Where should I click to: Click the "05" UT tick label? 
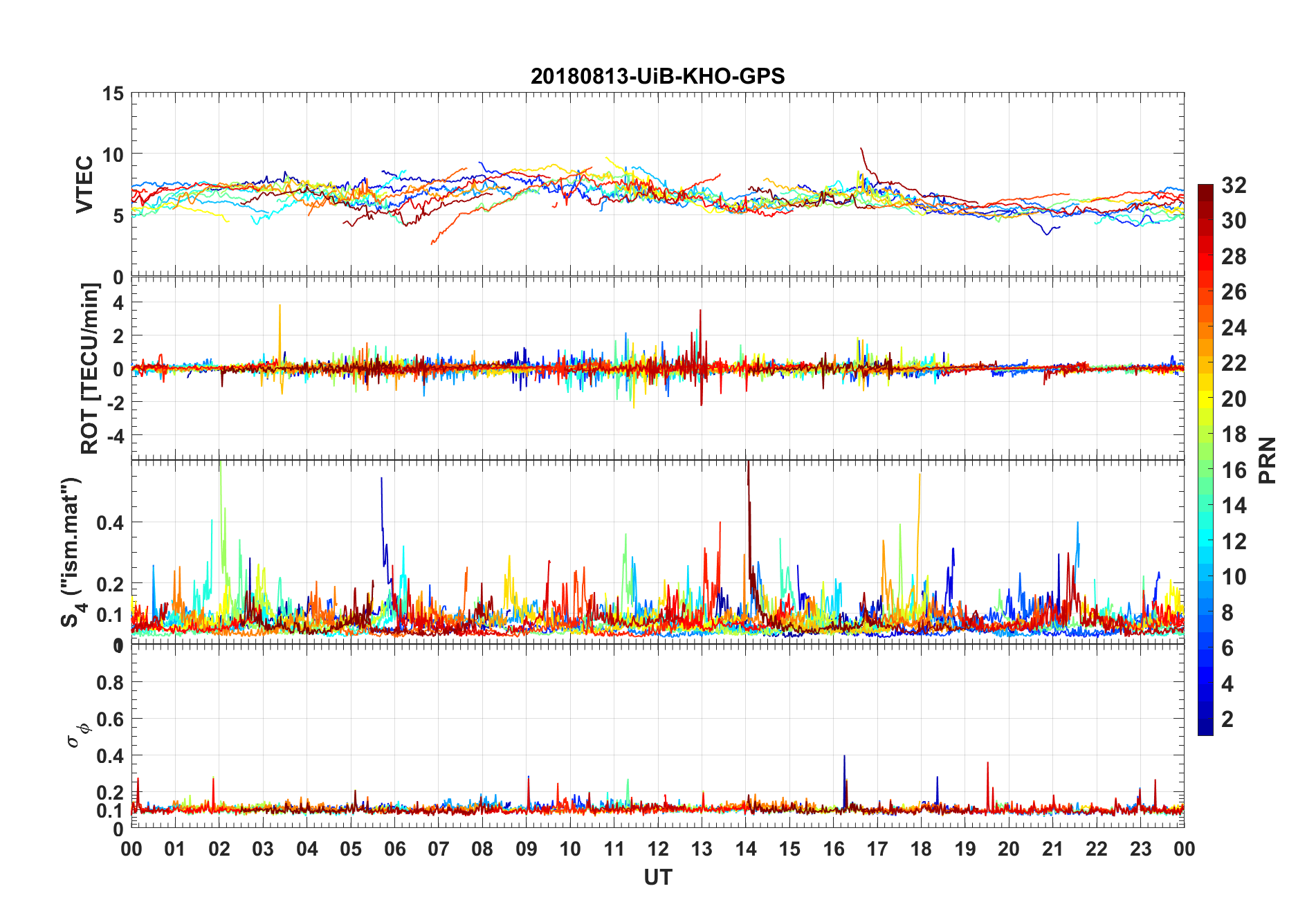[x=351, y=849]
